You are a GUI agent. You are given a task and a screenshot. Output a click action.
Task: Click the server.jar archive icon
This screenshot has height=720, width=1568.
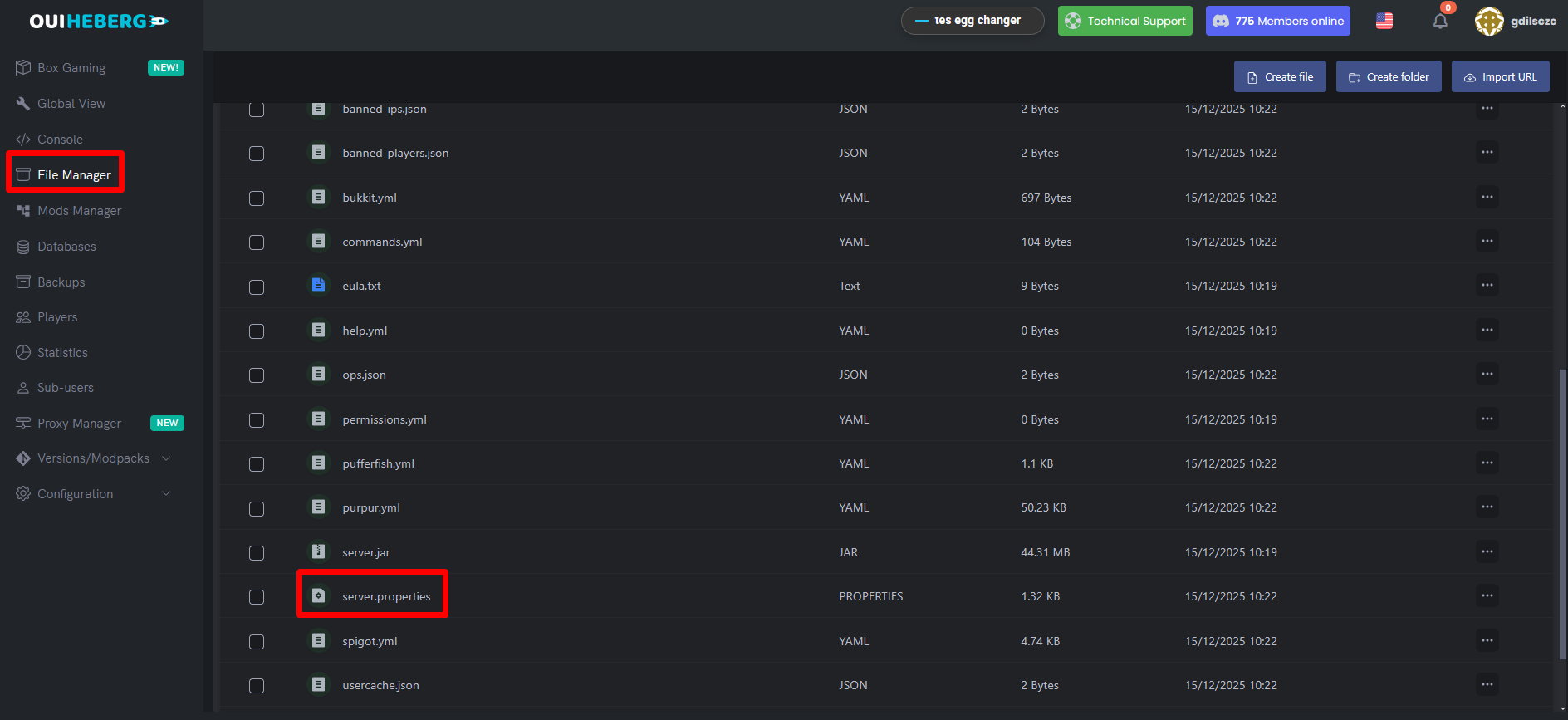click(318, 552)
